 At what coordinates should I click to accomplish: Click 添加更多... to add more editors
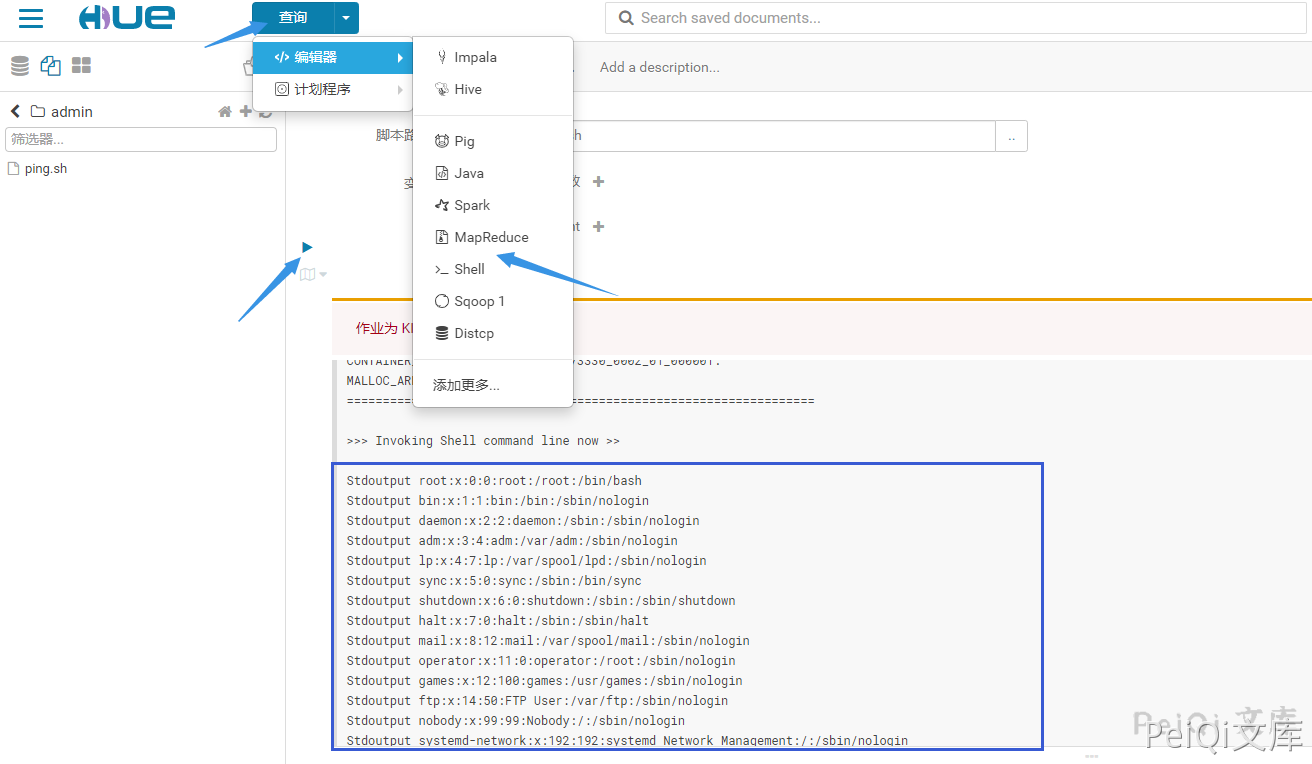tap(466, 385)
